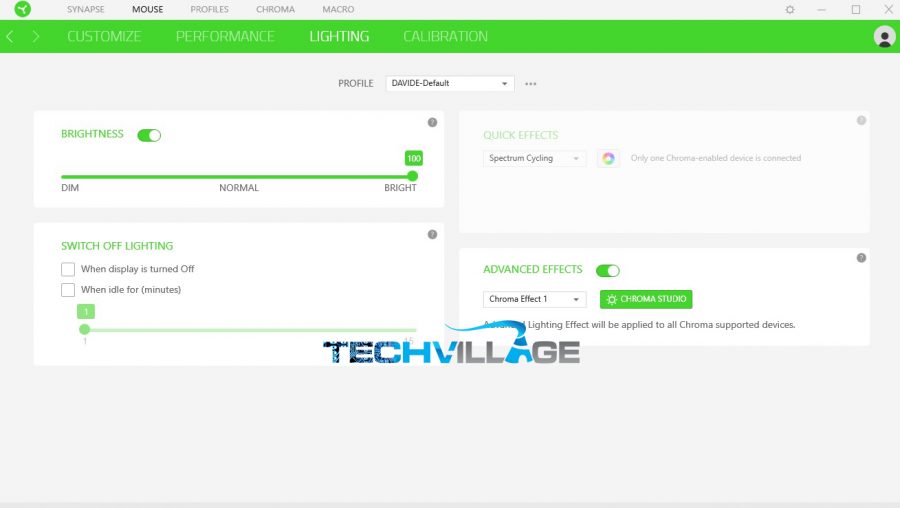This screenshot has height=508, width=900.
Task: Click the DIM brightness label
Action: tap(70, 188)
